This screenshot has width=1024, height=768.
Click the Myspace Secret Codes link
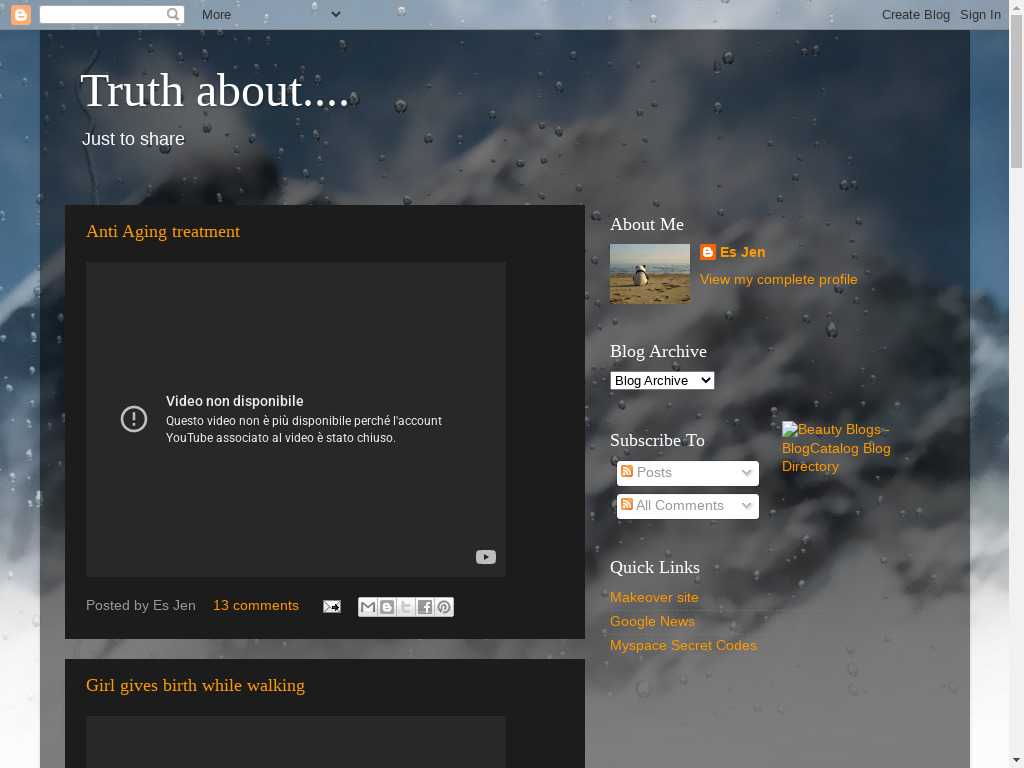coord(683,645)
